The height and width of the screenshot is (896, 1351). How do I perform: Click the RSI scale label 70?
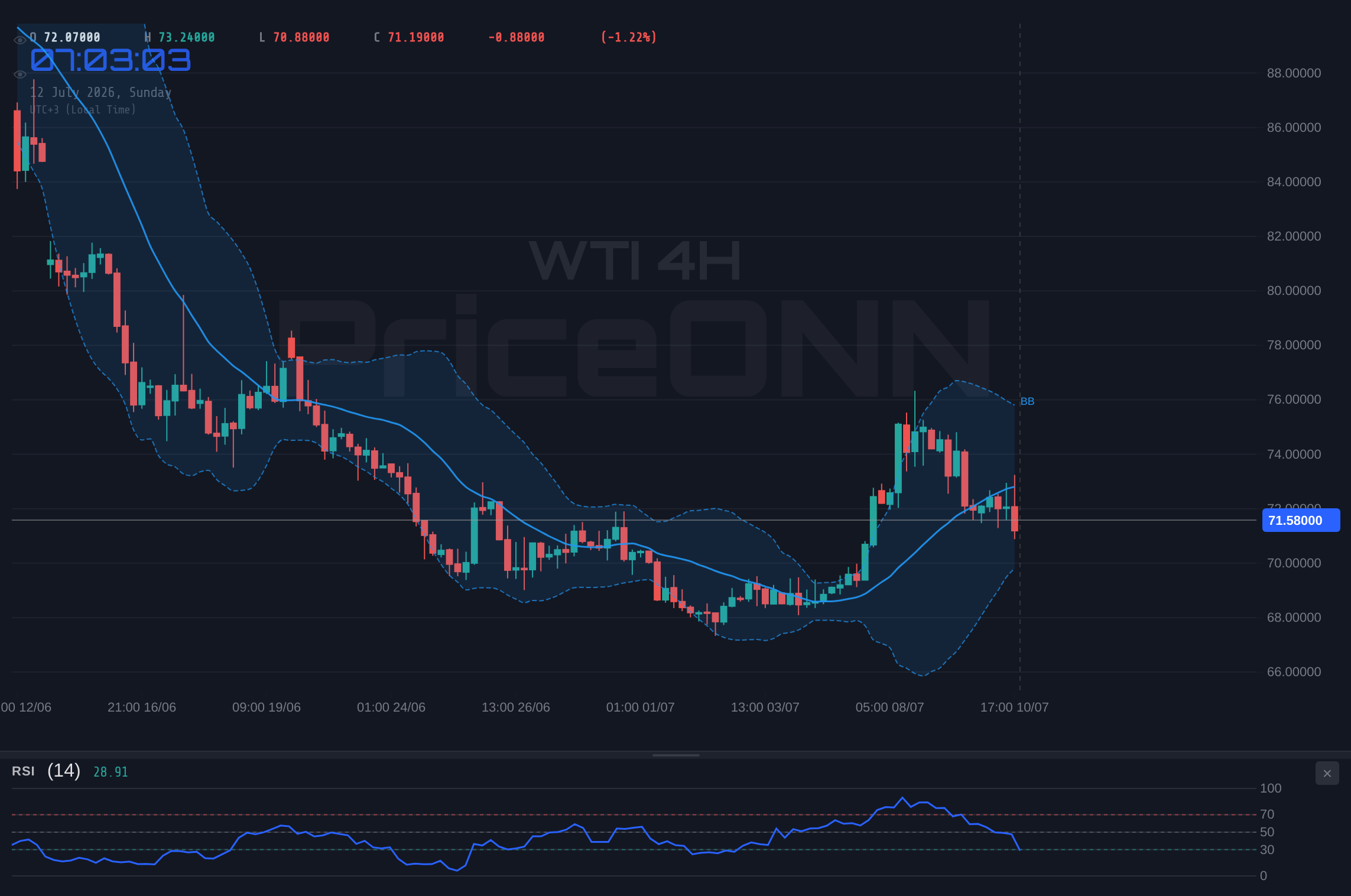point(1267,814)
